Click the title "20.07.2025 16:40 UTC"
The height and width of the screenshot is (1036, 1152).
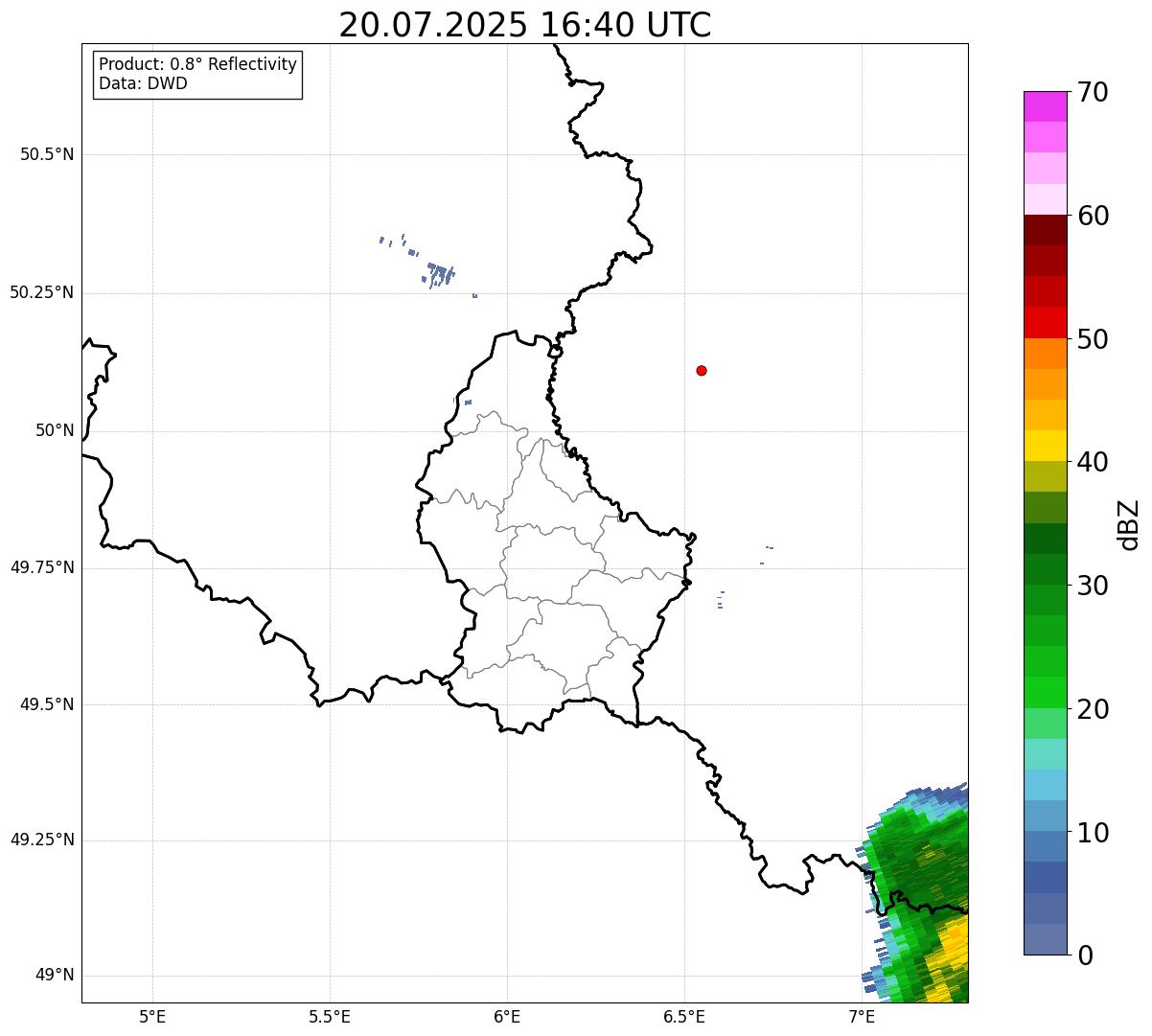[x=525, y=24]
